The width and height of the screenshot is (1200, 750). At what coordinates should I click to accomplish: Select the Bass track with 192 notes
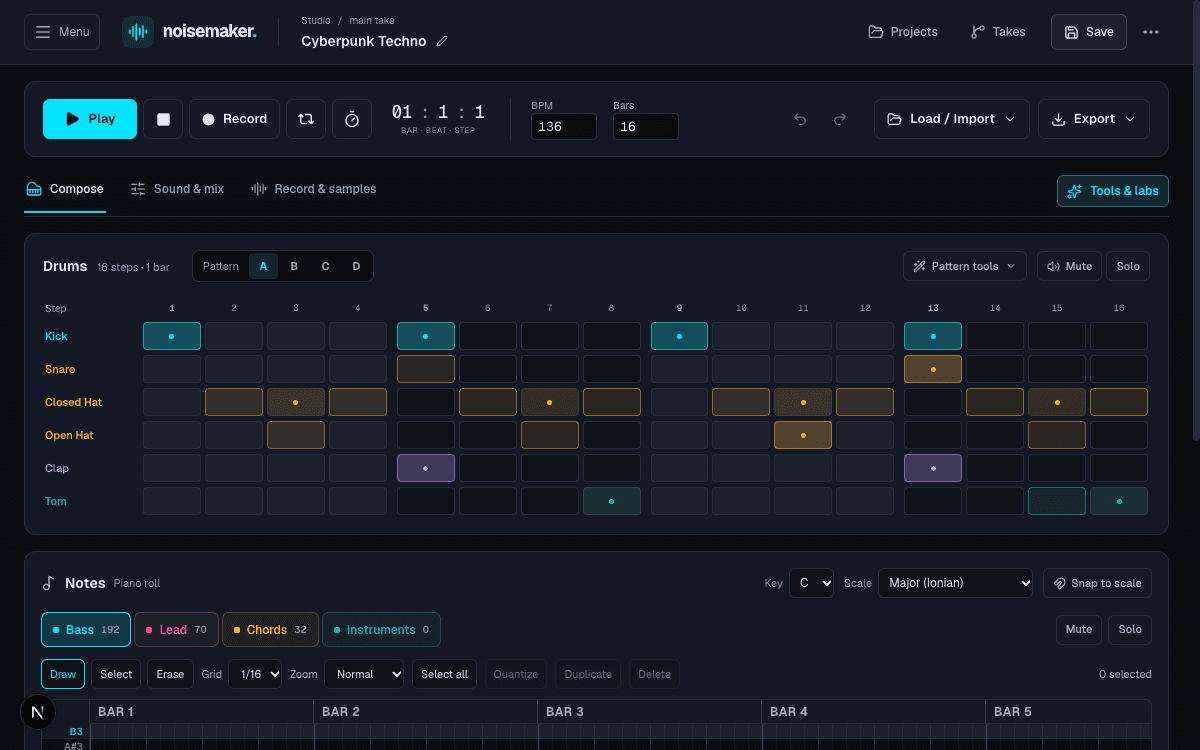point(86,630)
